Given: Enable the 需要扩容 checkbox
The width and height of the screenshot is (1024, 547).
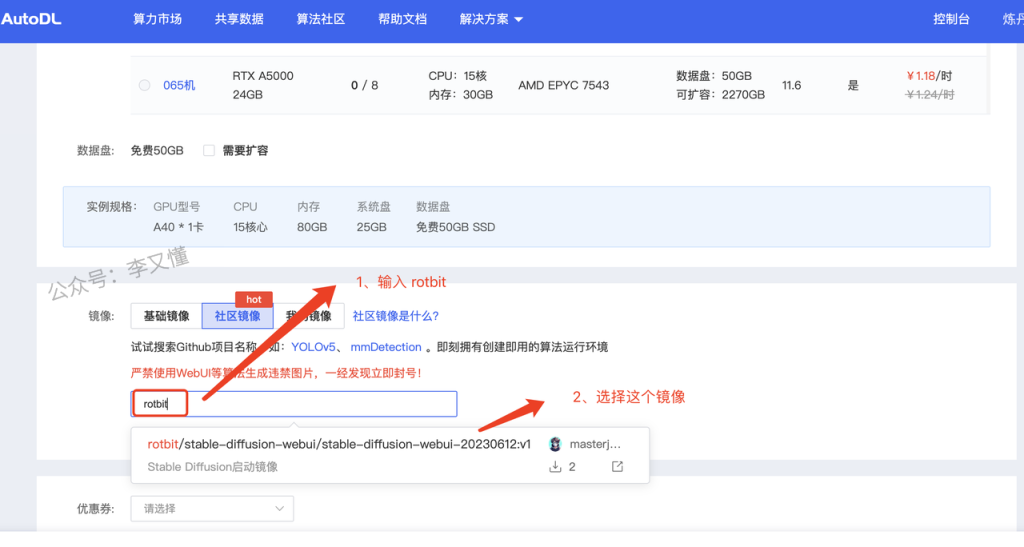Looking at the screenshot, I should 209,150.
